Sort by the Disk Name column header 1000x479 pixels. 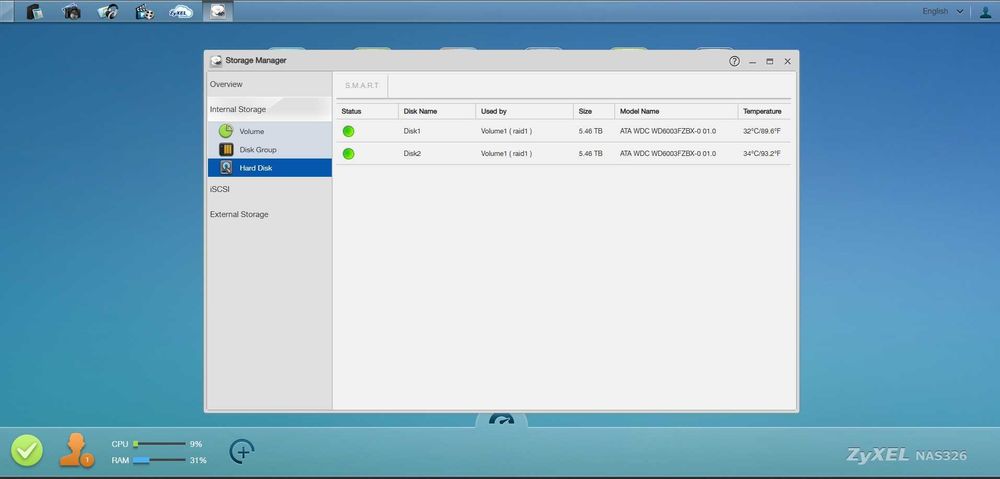(437, 111)
